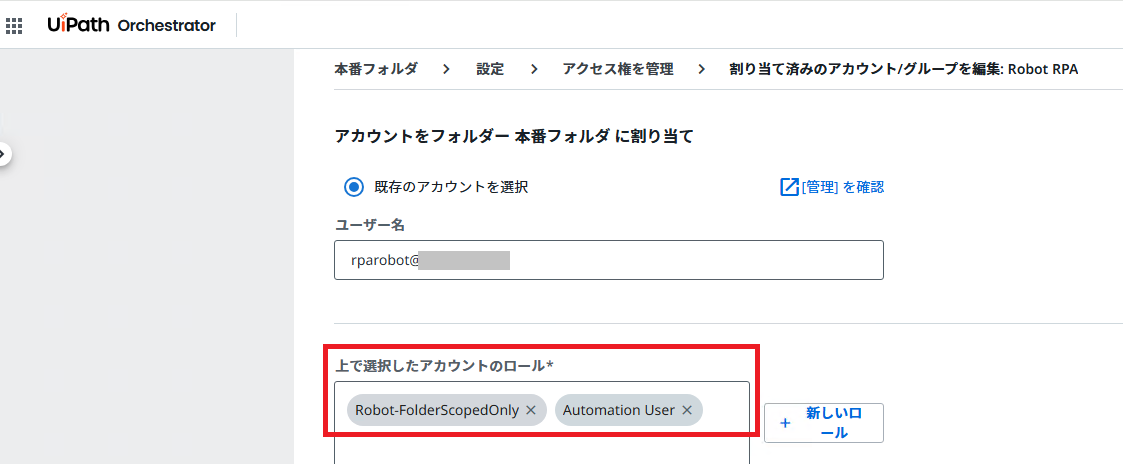
Task: Select the 既存のアカウントを選択 radio button
Action: [353, 187]
